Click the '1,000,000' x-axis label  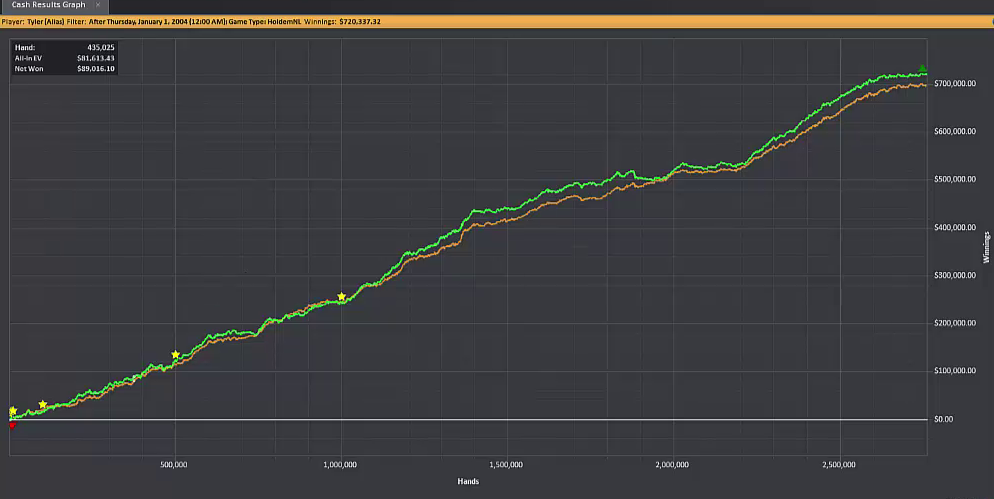click(340, 465)
